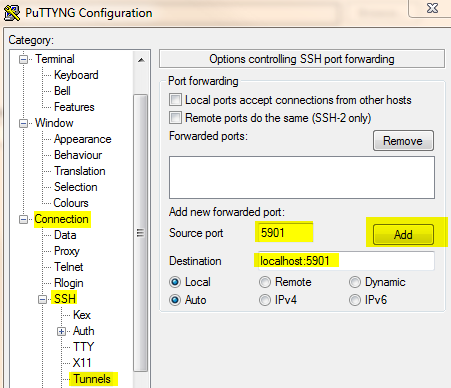Click the Remove button
Image resolution: width=451 pixels, height=388 pixels.
(403, 141)
